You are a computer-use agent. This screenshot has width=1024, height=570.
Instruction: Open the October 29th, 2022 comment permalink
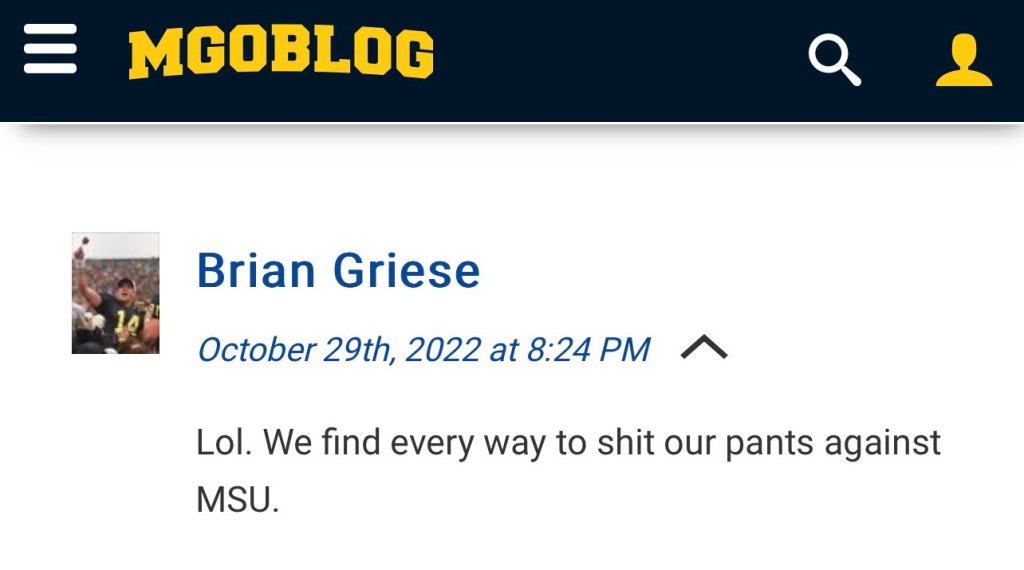(423, 349)
